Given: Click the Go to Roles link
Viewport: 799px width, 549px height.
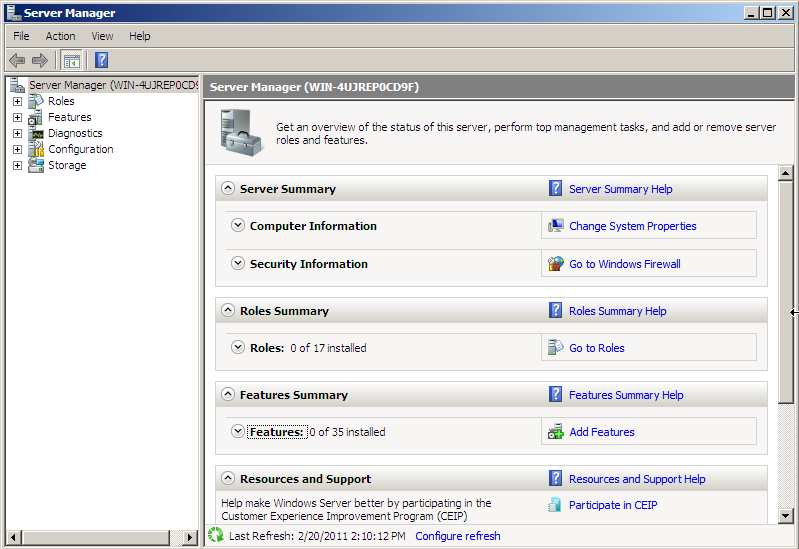Looking at the screenshot, I should (x=596, y=348).
